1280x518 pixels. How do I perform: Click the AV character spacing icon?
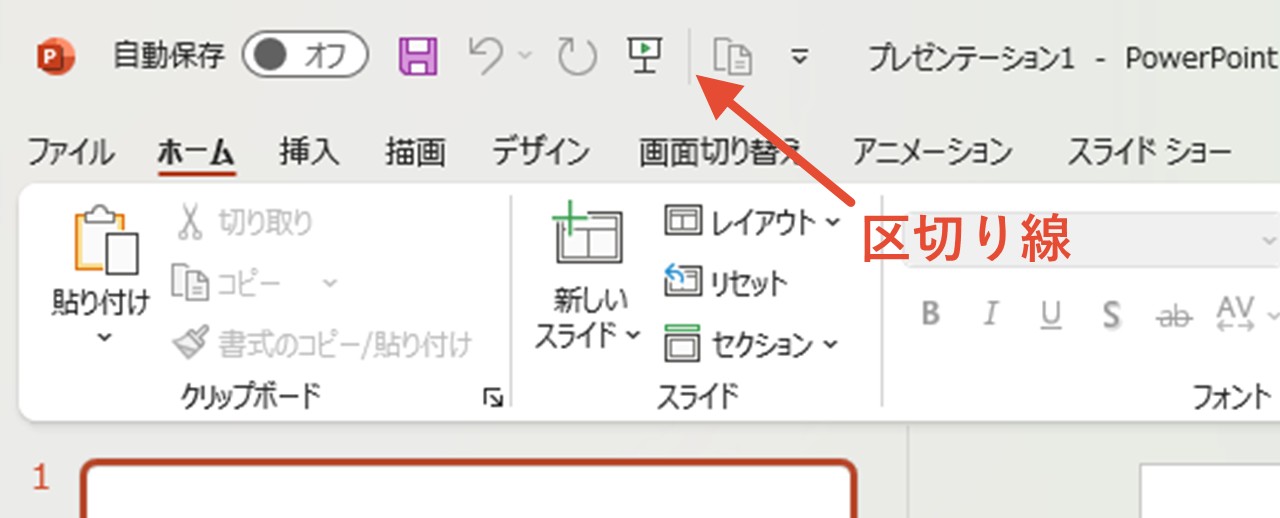(1236, 314)
